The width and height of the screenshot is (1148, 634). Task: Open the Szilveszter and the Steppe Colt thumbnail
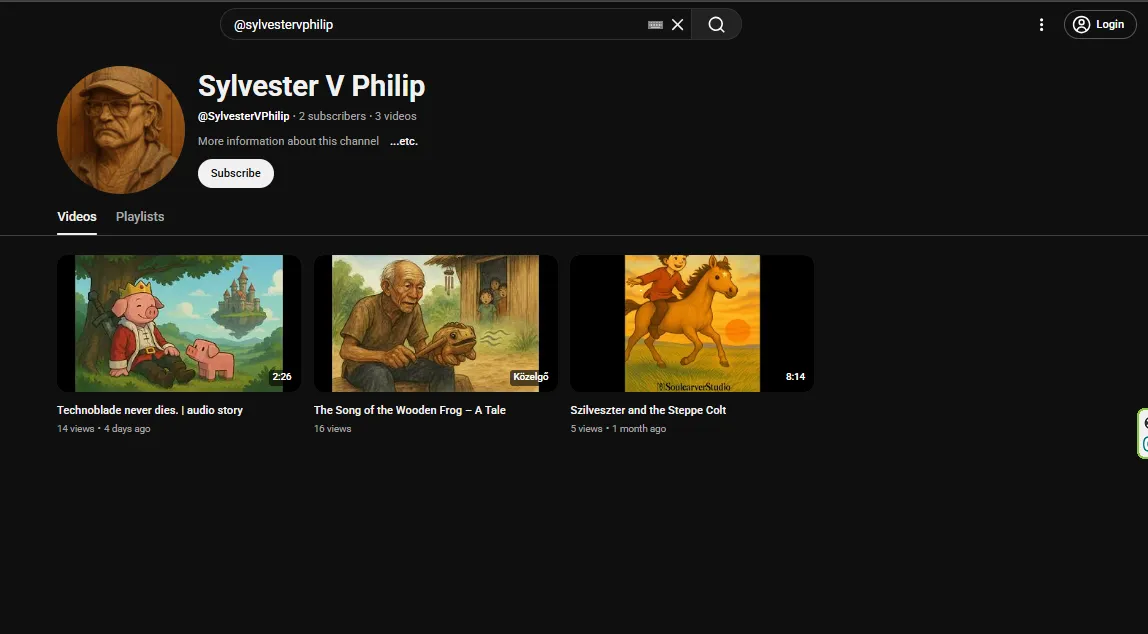[691, 323]
